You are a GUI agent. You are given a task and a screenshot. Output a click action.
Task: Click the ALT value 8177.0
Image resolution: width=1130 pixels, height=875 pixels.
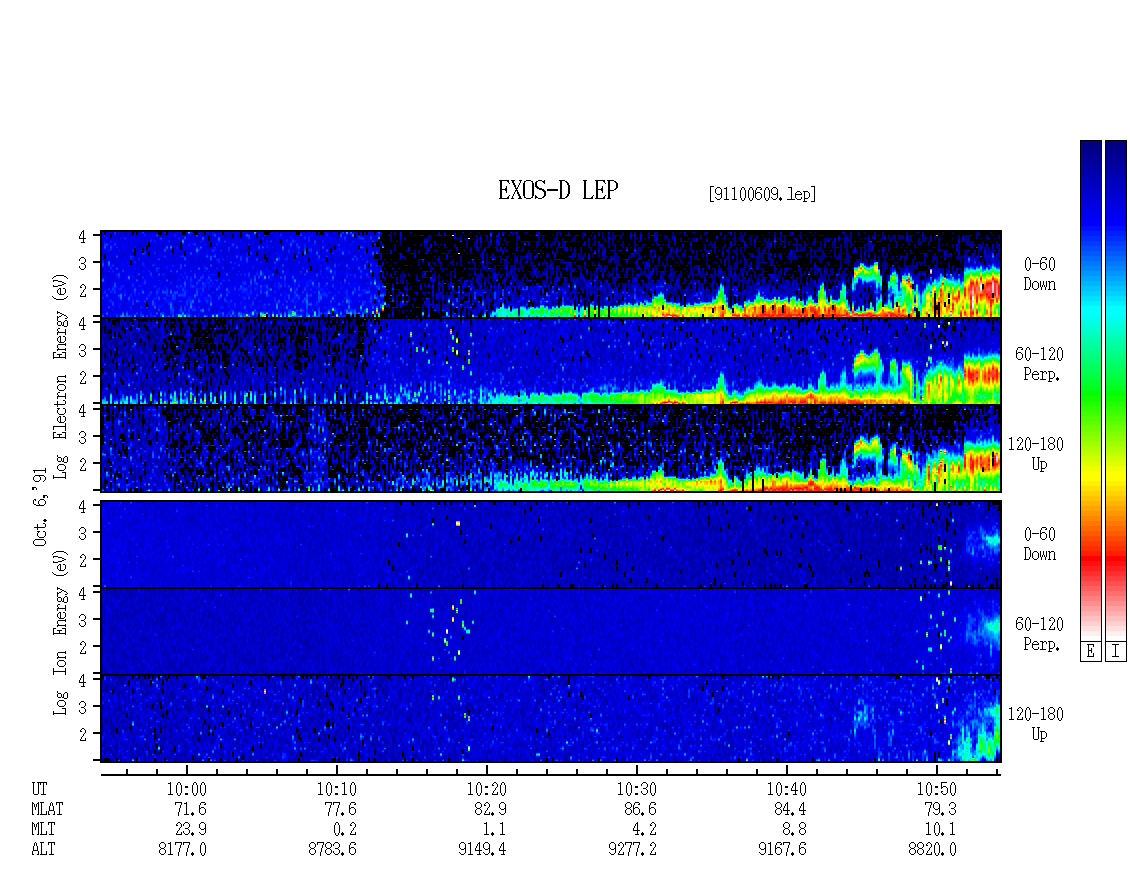tap(182, 850)
